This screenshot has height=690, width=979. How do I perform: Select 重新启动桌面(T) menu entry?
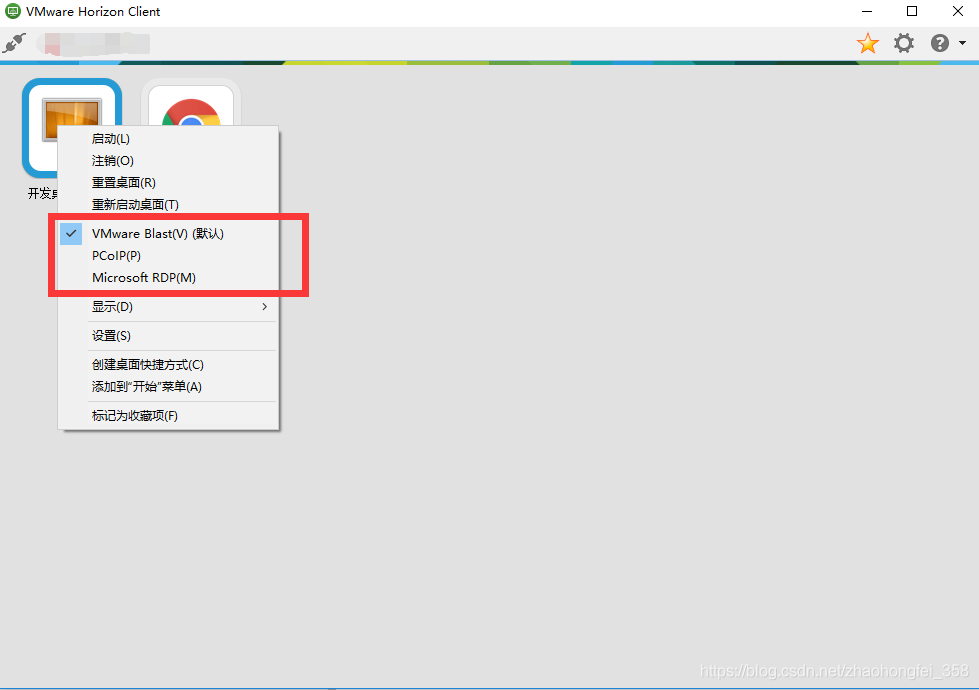click(168, 204)
